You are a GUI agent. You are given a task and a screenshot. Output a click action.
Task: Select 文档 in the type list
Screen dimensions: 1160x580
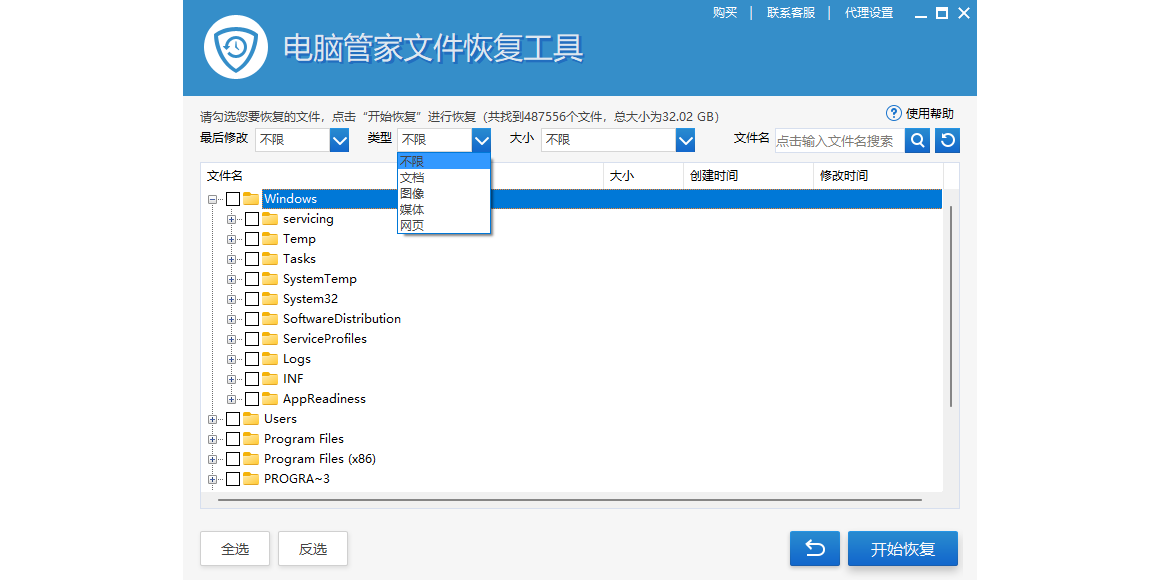click(x=412, y=177)
